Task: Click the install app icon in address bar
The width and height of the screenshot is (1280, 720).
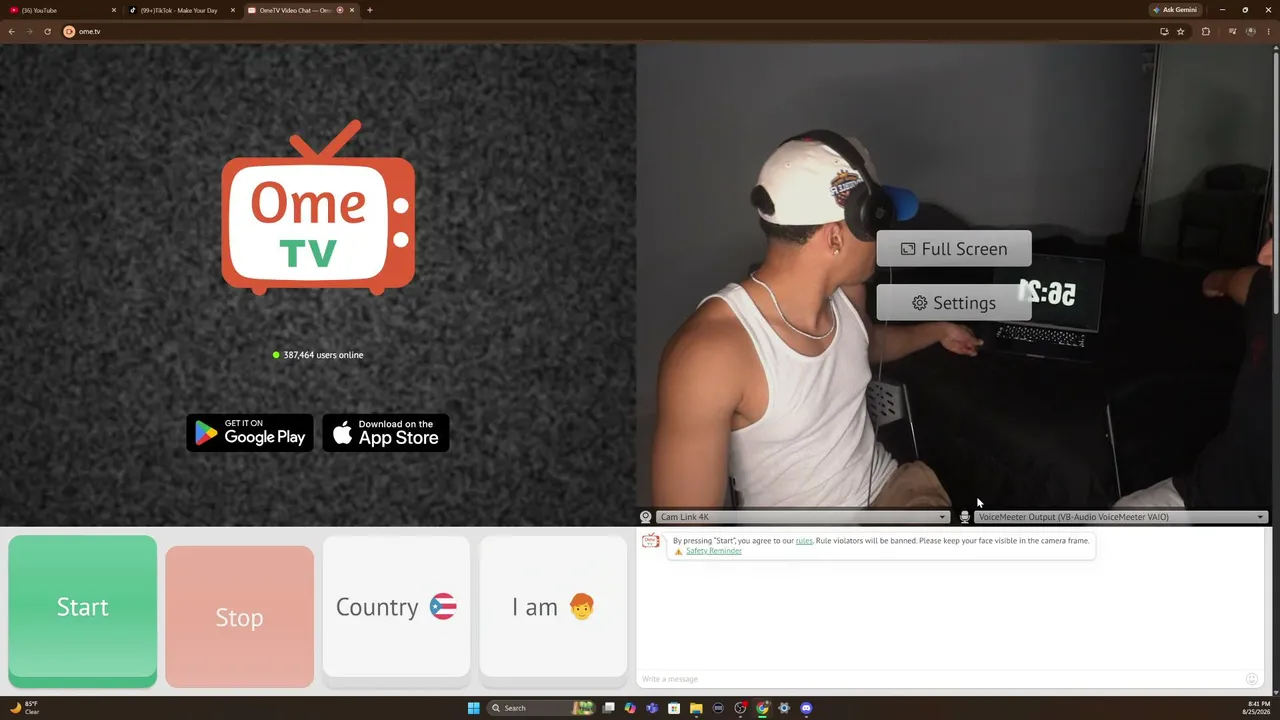Action: coord(1164,31)
